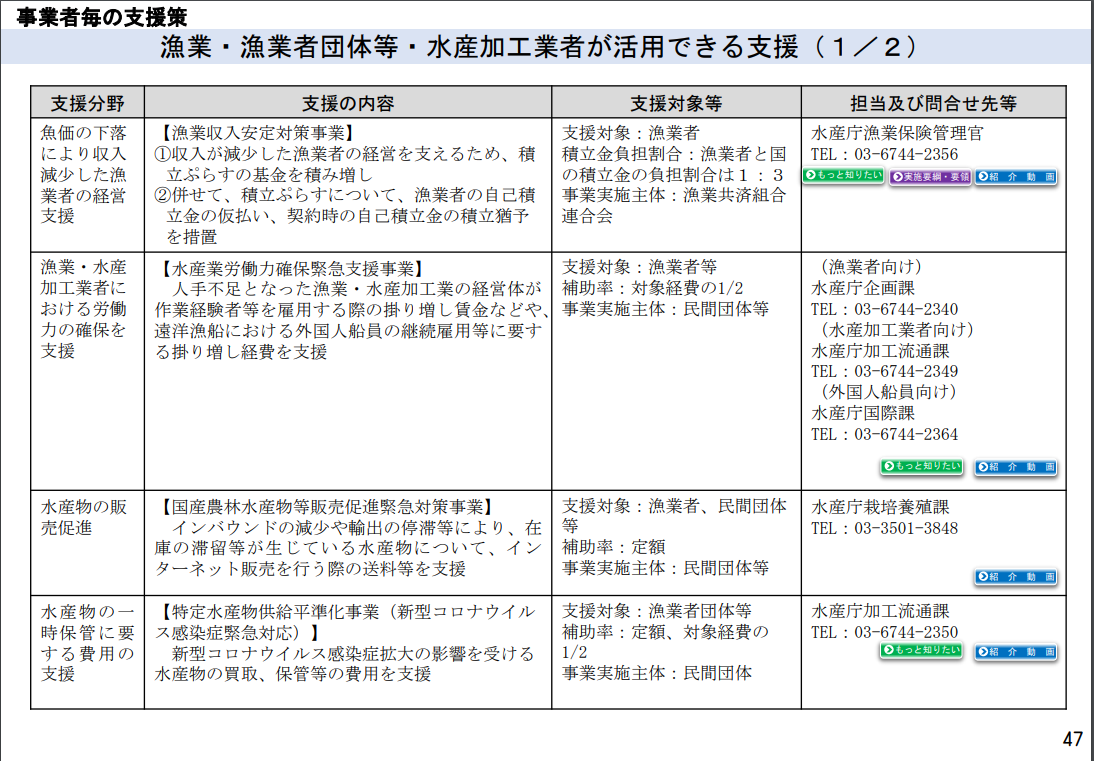The image size is (1094, 761).
Task: Open the purple 実施要綱・要領 button
Action: [930, 177]
